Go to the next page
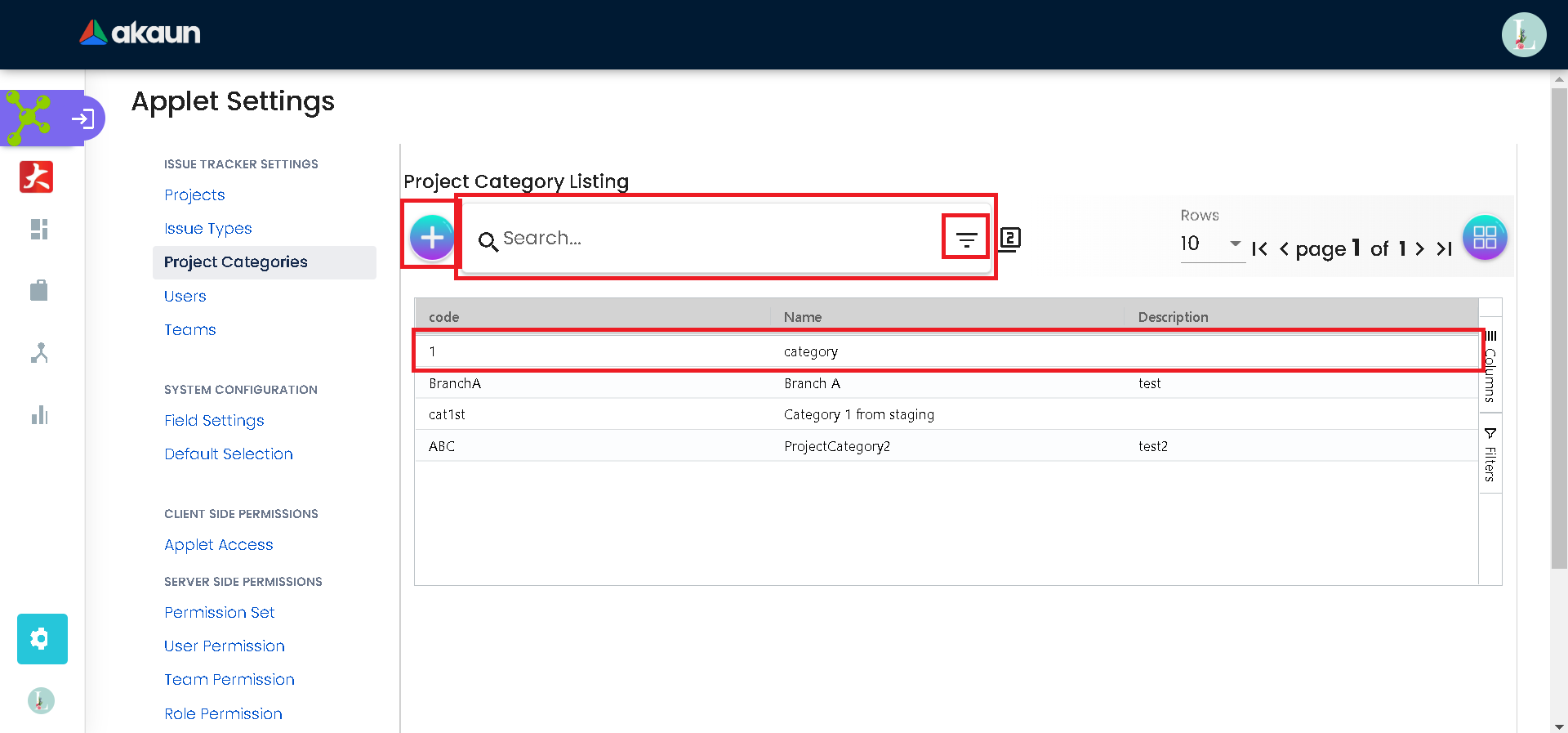 tap(1419, 249)
